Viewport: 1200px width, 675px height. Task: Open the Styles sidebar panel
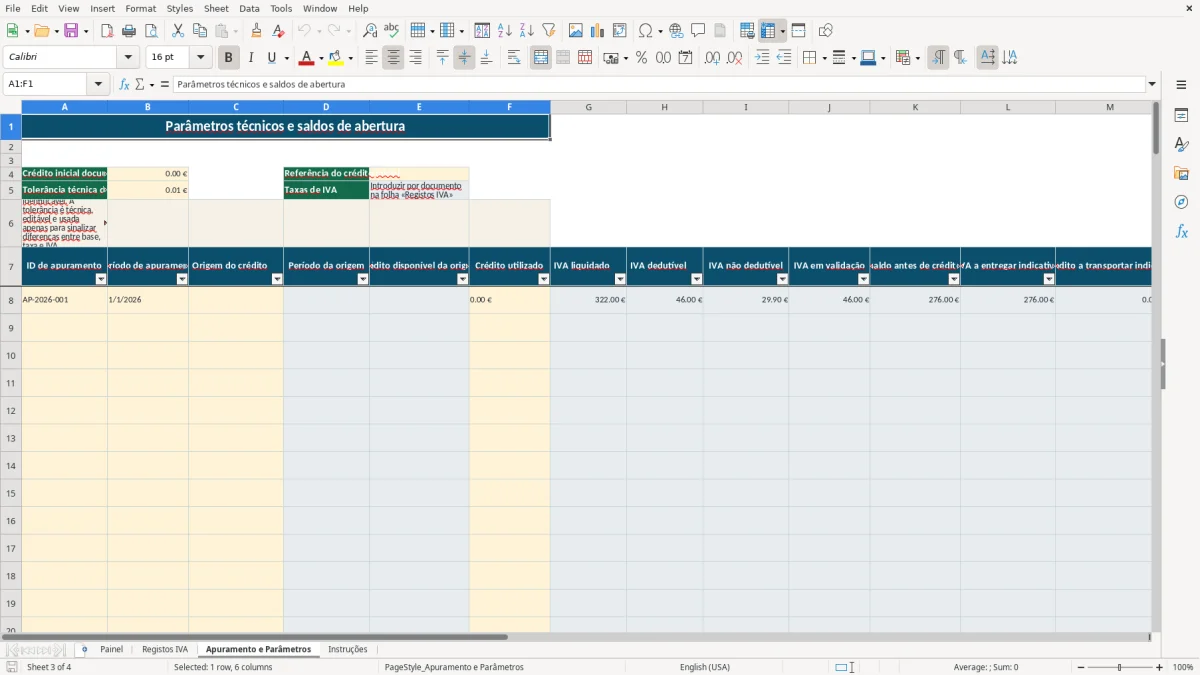(x=1181, y=145)
